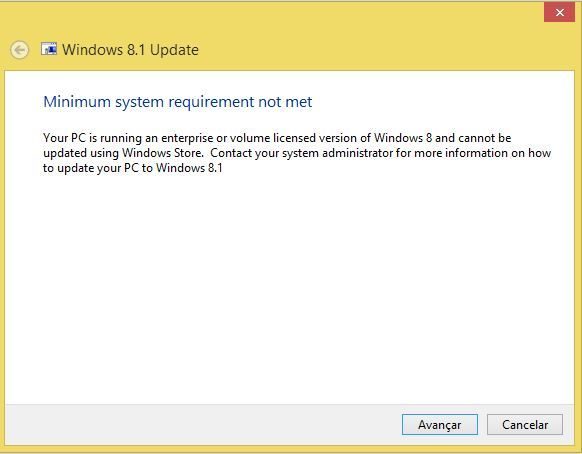Click the Cancelar button
This screenshot has height=454, width=582.
[x=525, y=424]
